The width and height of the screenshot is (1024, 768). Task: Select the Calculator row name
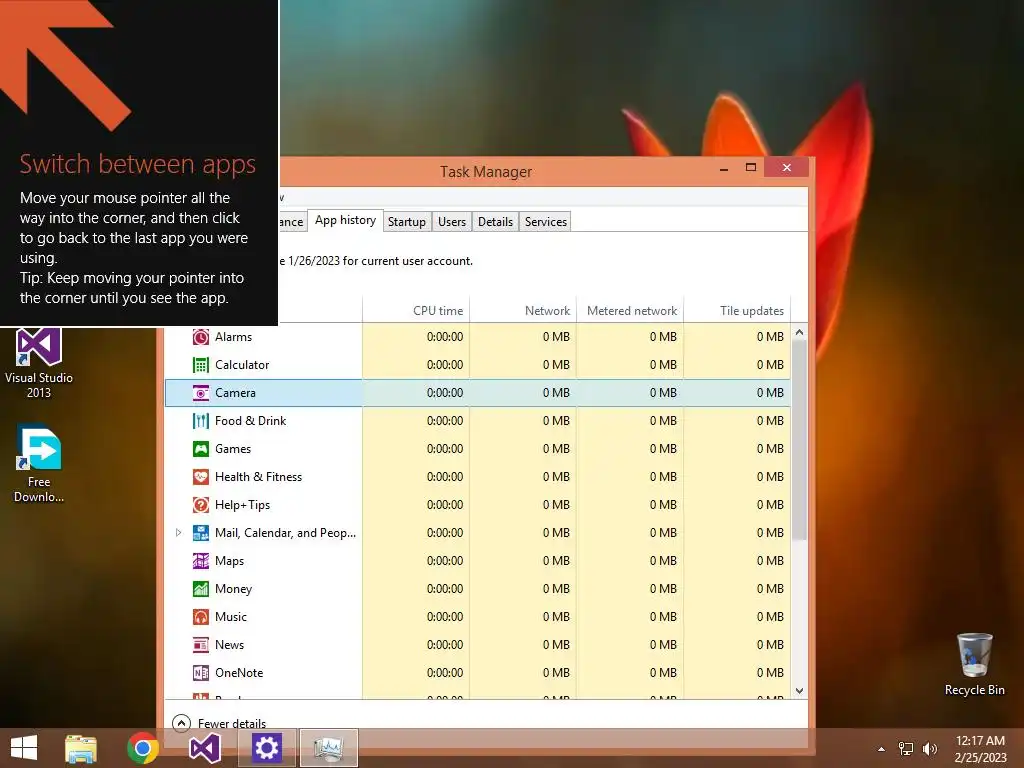[x=242, y=365]
